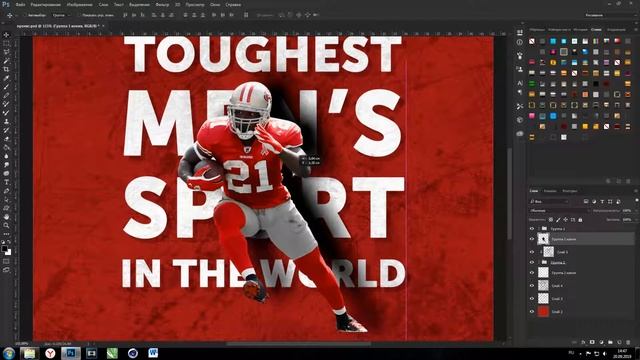640x360 pixels.
Task: Open Yandex browser from the taskbar
Action: click(x=50, y=353)
